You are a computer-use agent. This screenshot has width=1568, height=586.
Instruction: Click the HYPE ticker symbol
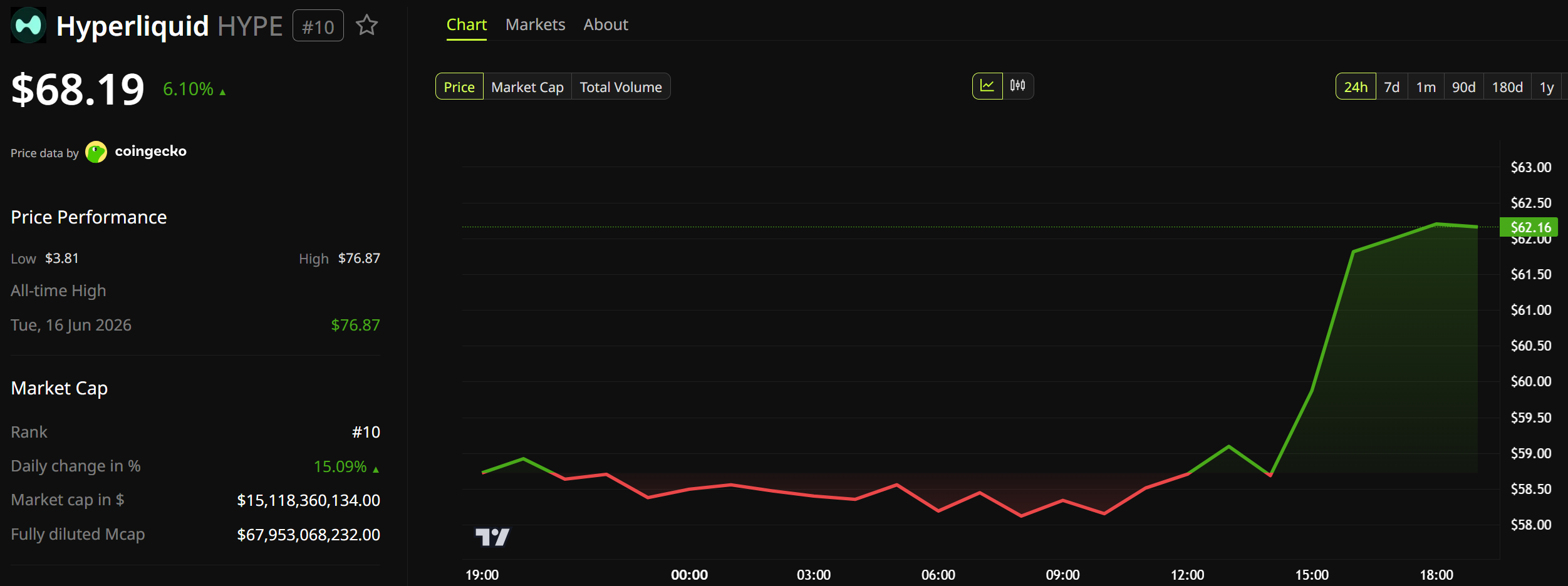pyautogui.click(x=250, y=26)
